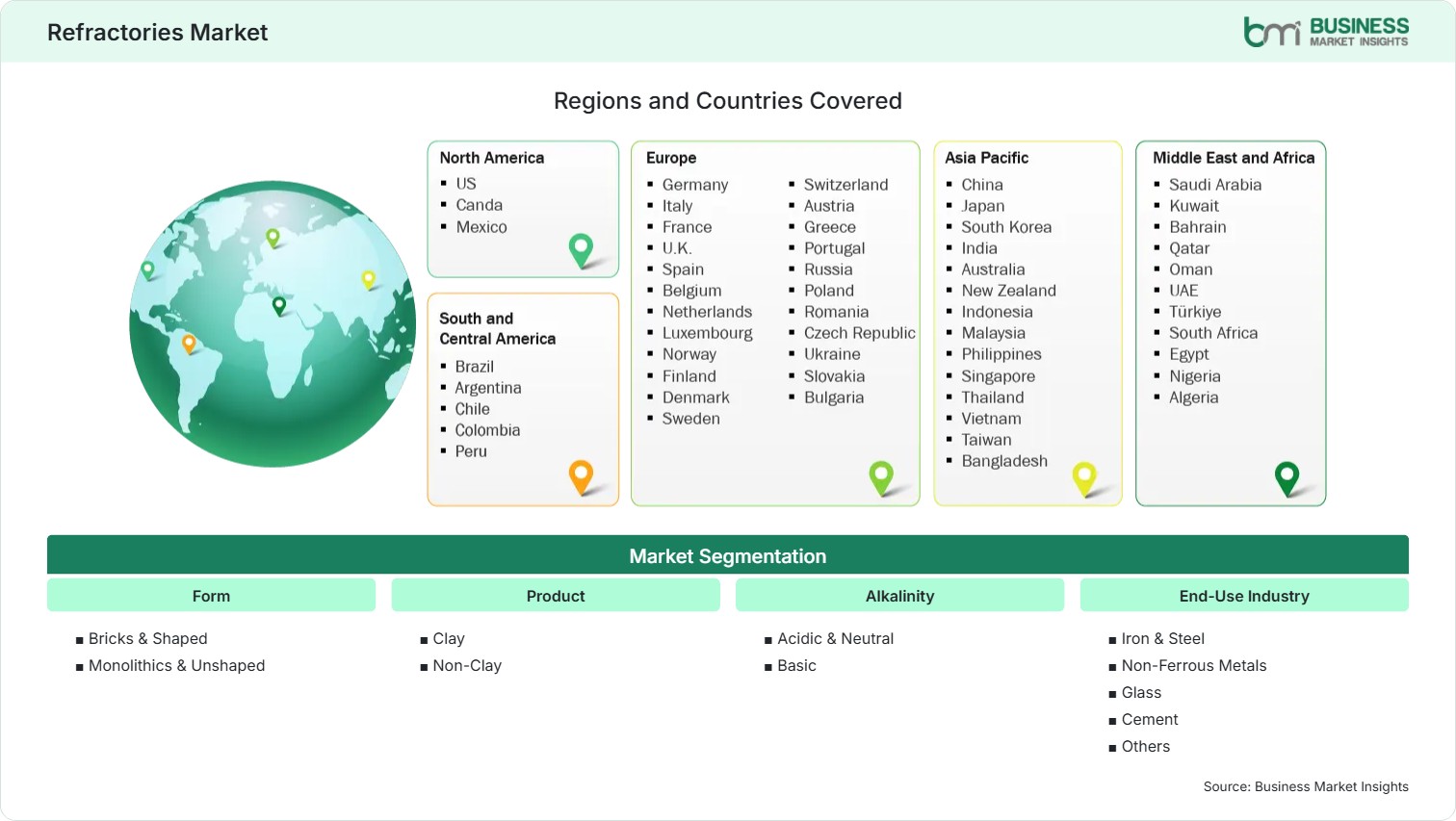Click Bricks & Shaped under Form
The height and width of the screenshot is (821, 1456).
[x=147, y=639]
